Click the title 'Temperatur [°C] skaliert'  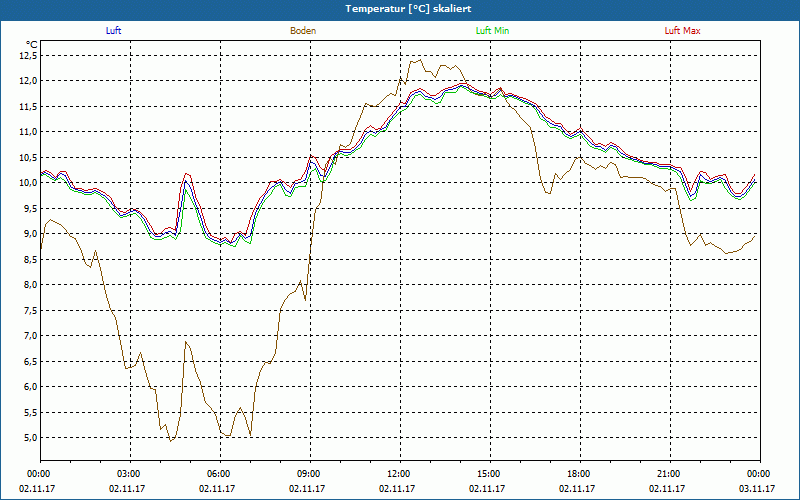408,9
